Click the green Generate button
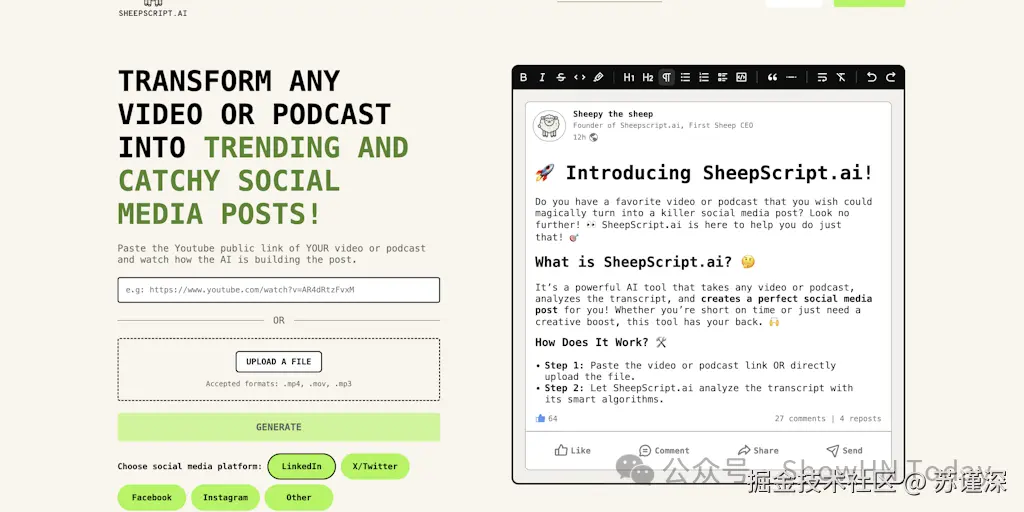1024x512 pixels. [279, 427]
